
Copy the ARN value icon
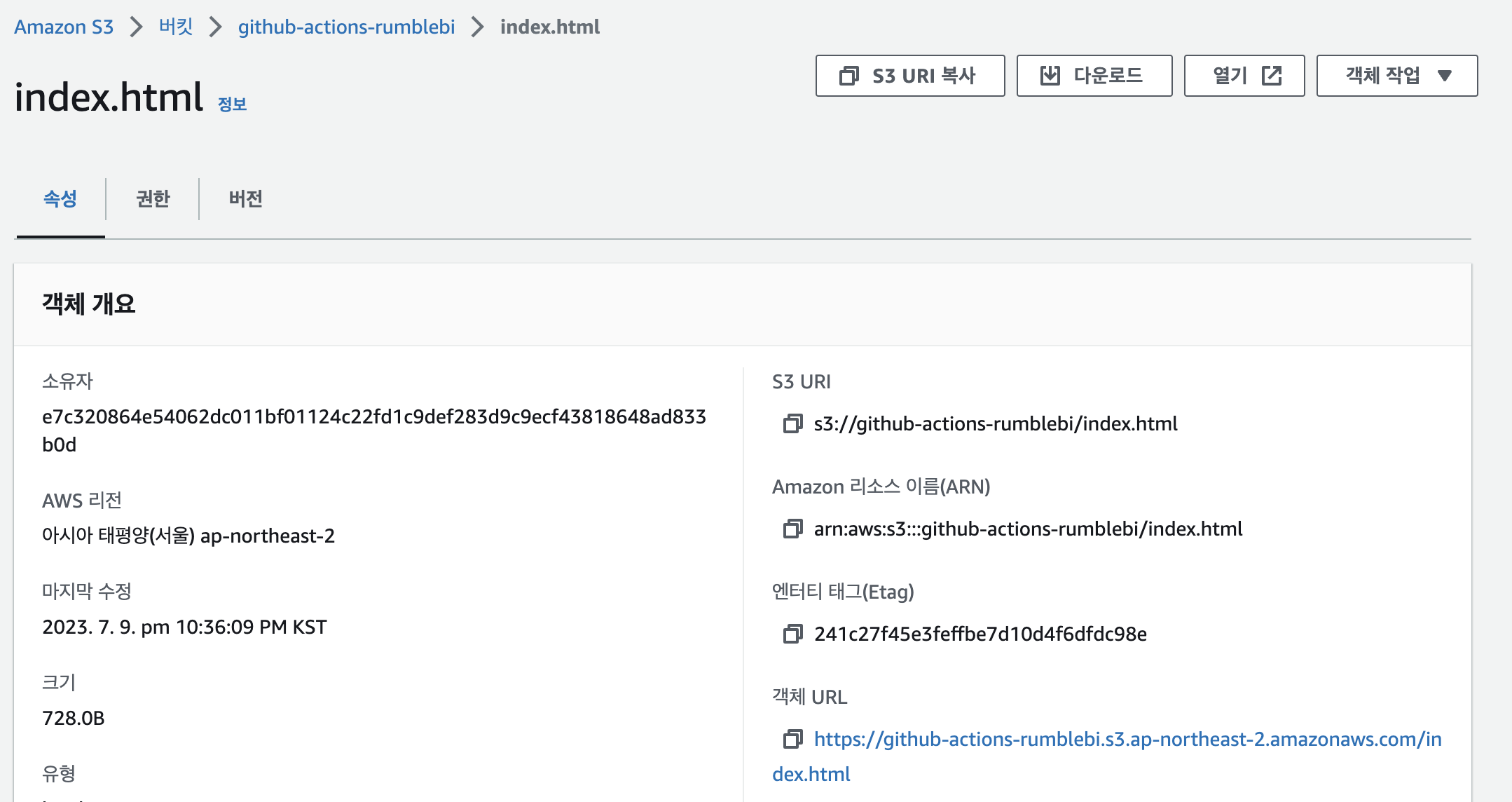(792, 529)
